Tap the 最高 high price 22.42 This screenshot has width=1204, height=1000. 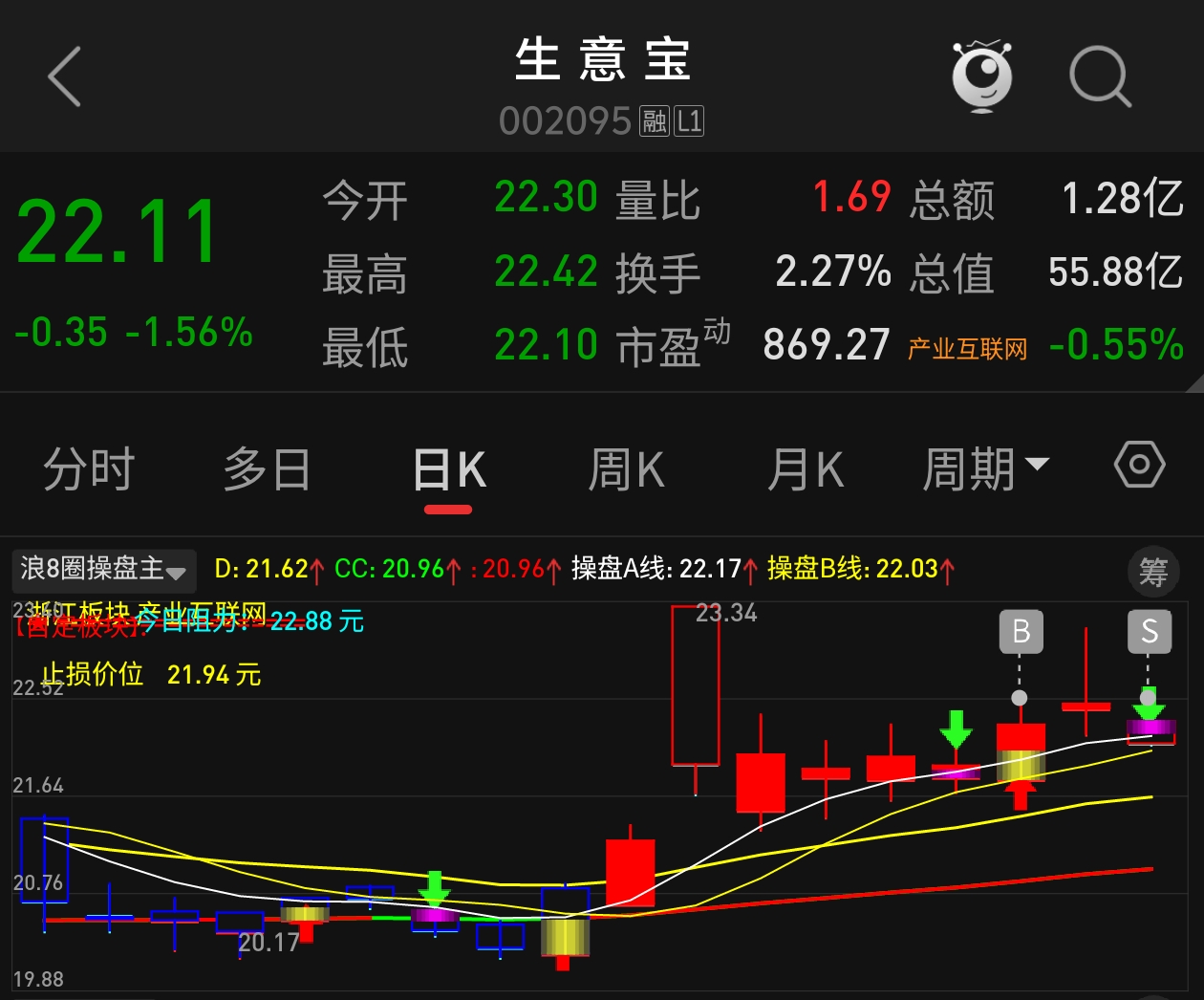[546, 272]
